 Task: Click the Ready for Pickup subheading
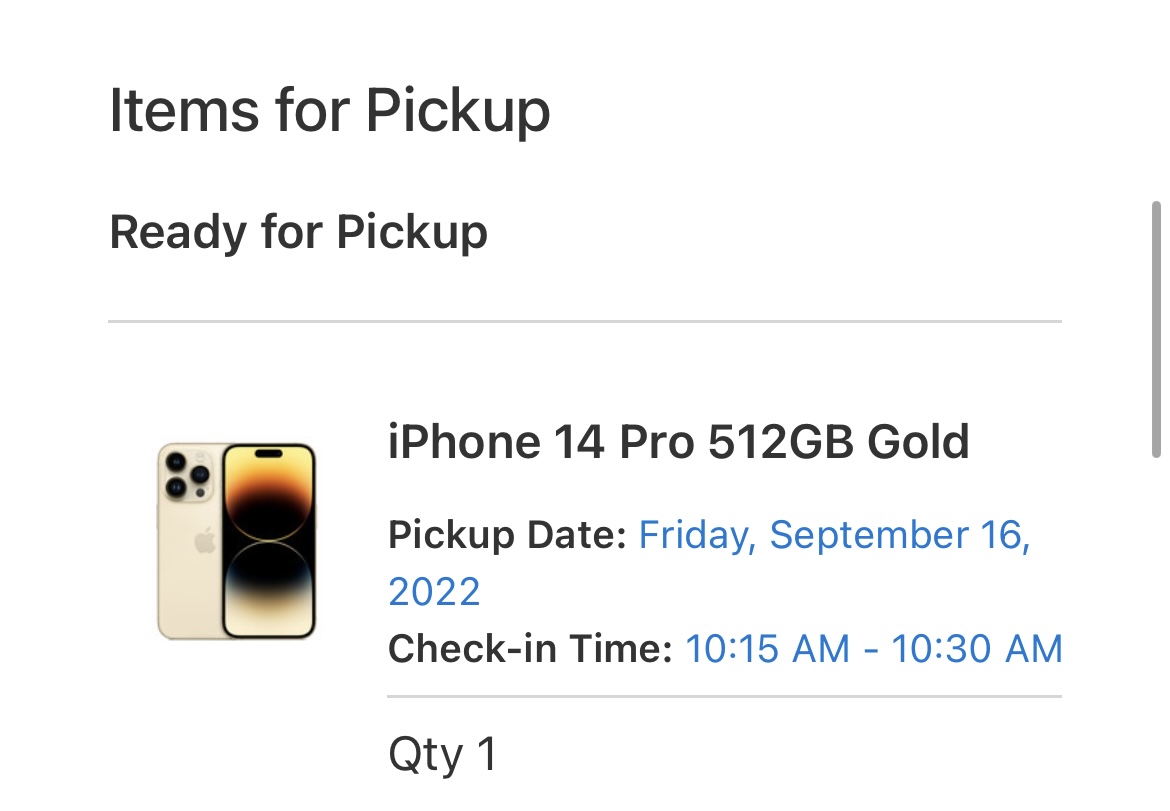pyautogui.click(x=298, y=232)
